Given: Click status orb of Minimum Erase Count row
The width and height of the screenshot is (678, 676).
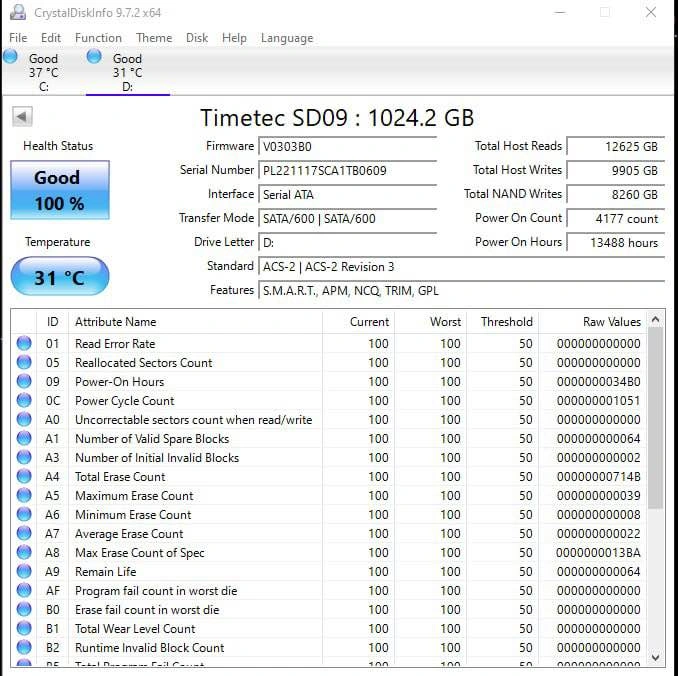Looking at the screenshot, I should (24, 515).
